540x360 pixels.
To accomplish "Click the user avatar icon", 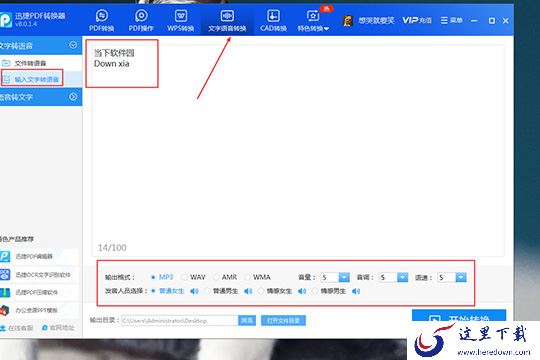I will [348, 21].
